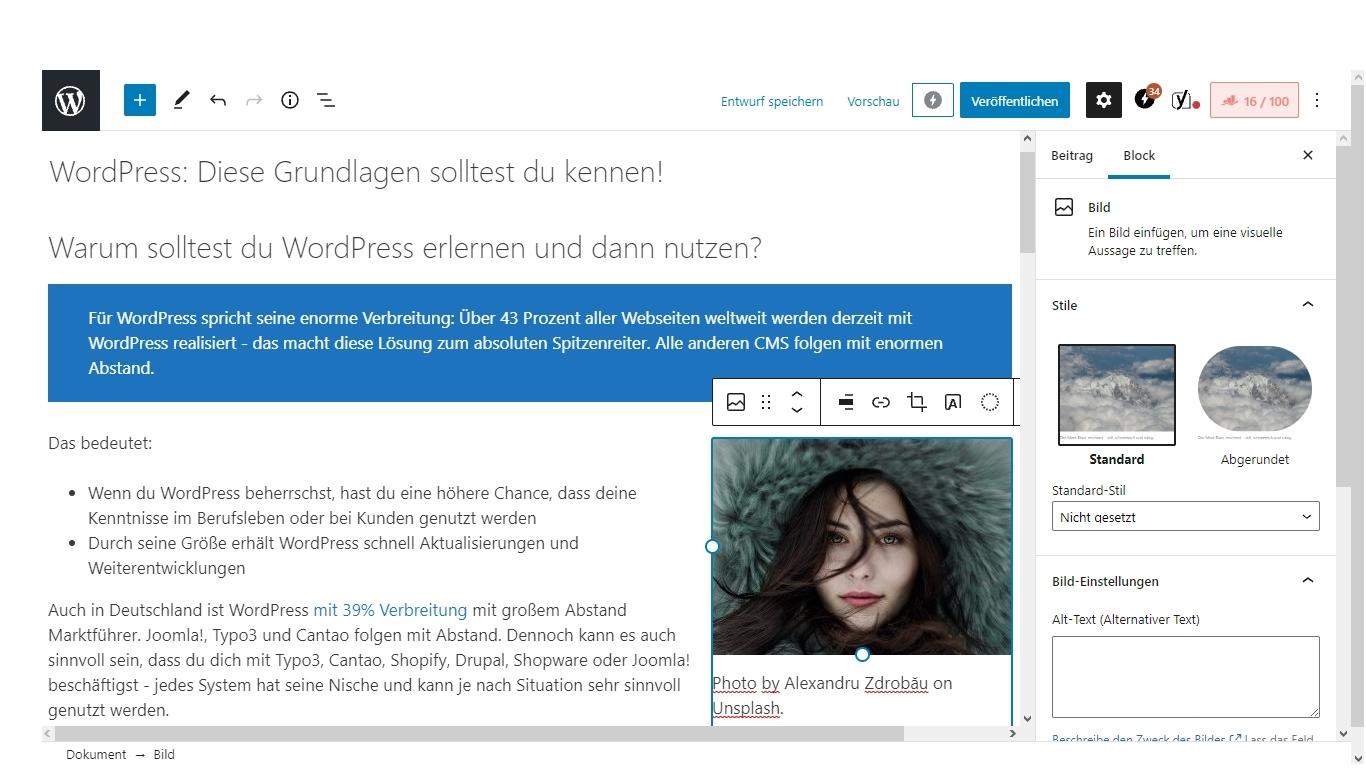Click Entwurf speichern
1366x768 pixels.
(x=772, y=101)
